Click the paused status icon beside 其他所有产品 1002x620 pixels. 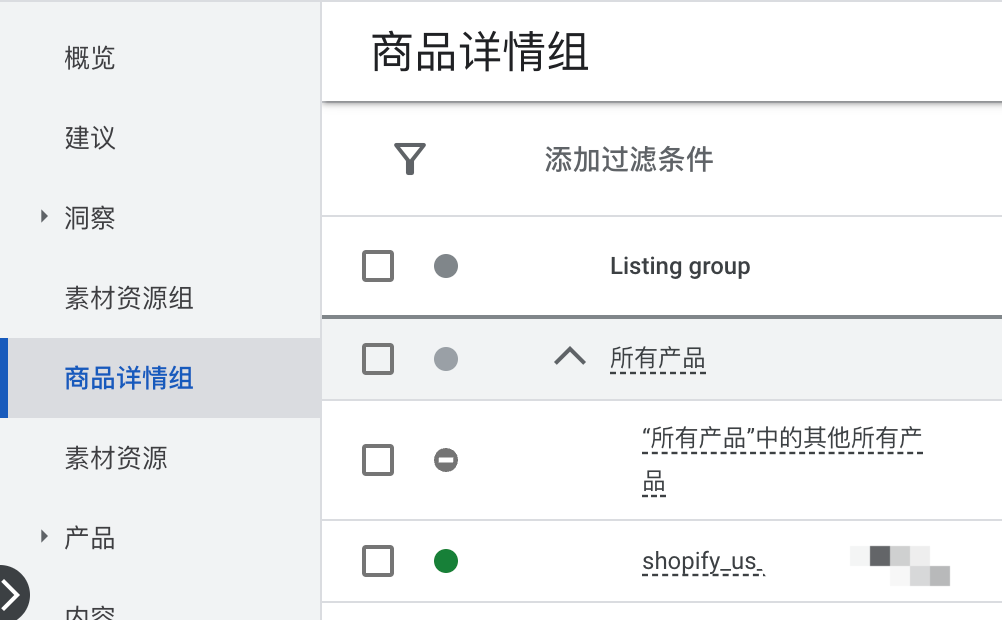tap(446, 460)
